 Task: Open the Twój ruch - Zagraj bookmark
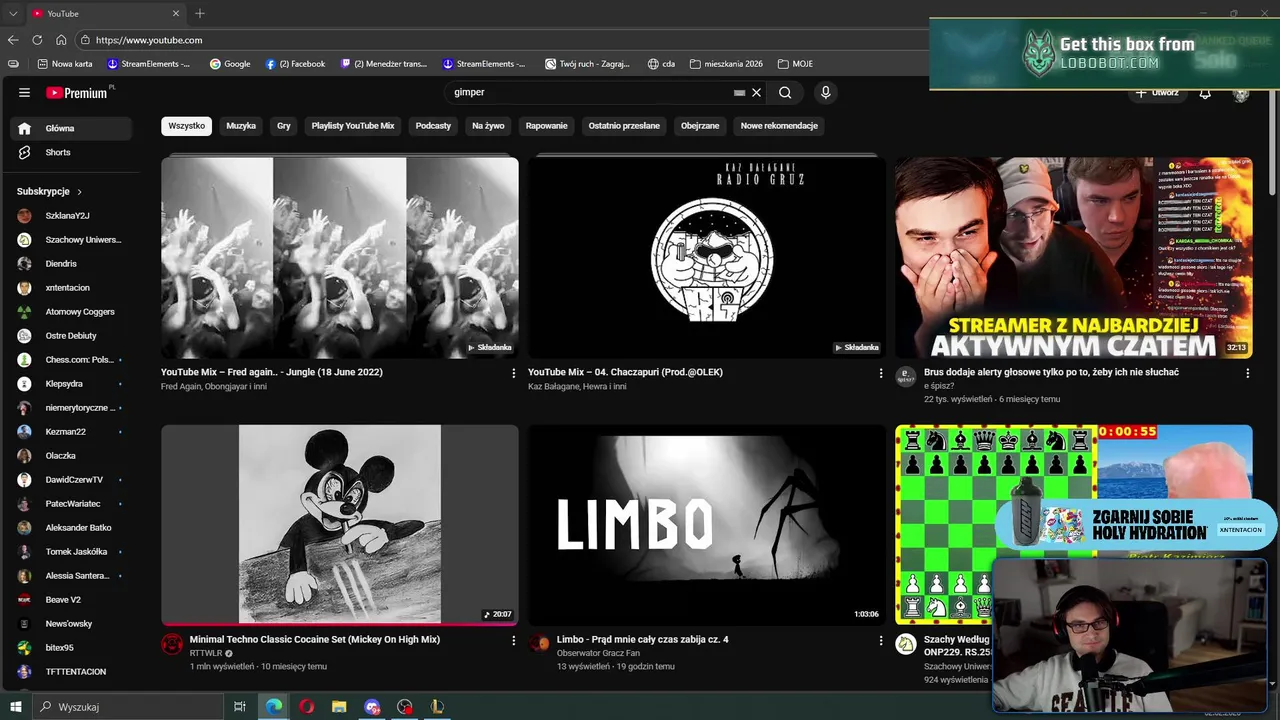pos(587,63)
